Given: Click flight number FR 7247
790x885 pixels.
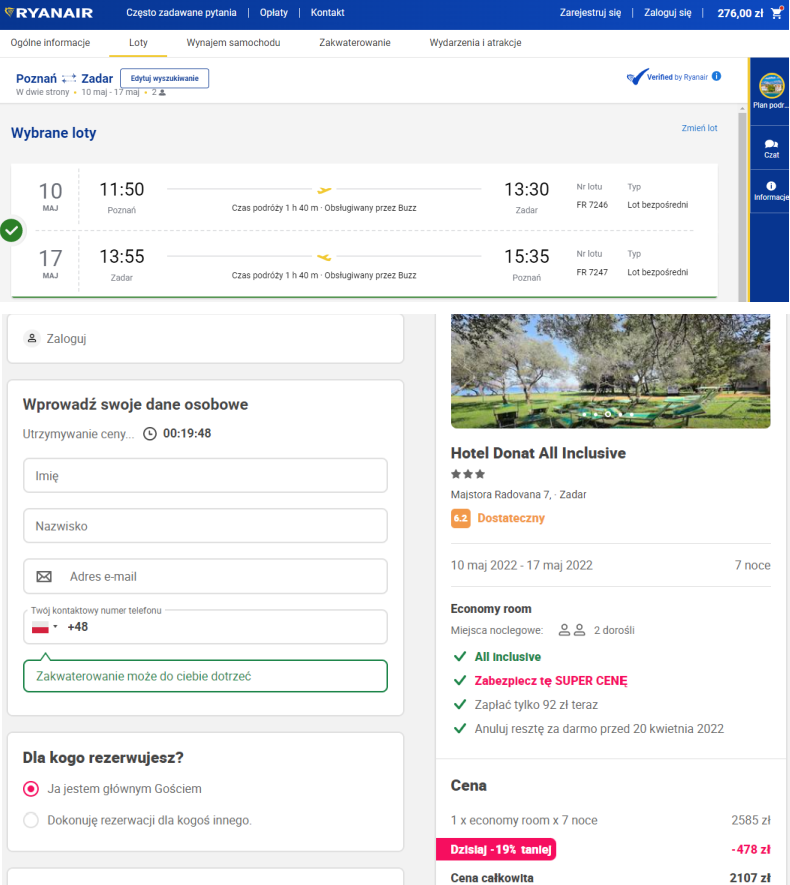Looking at the screenshot, I should pos(592,272).
